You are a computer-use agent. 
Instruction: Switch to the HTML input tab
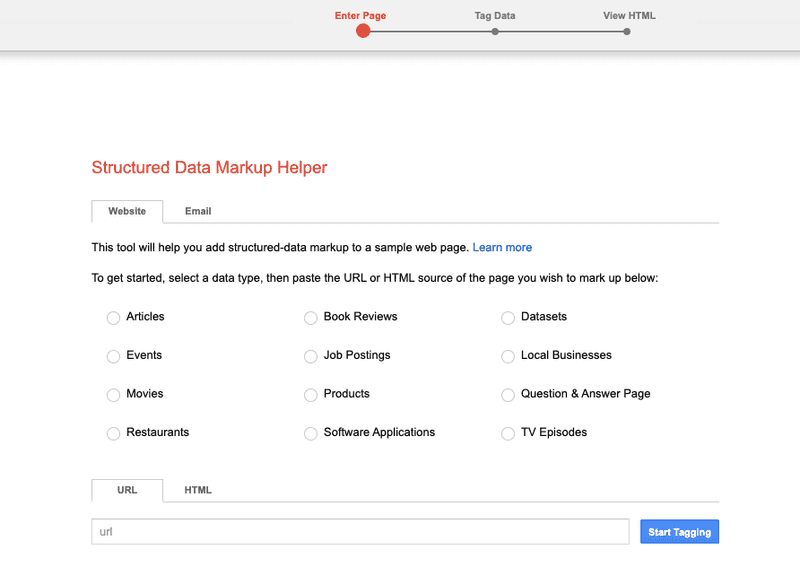pos(198,490)
